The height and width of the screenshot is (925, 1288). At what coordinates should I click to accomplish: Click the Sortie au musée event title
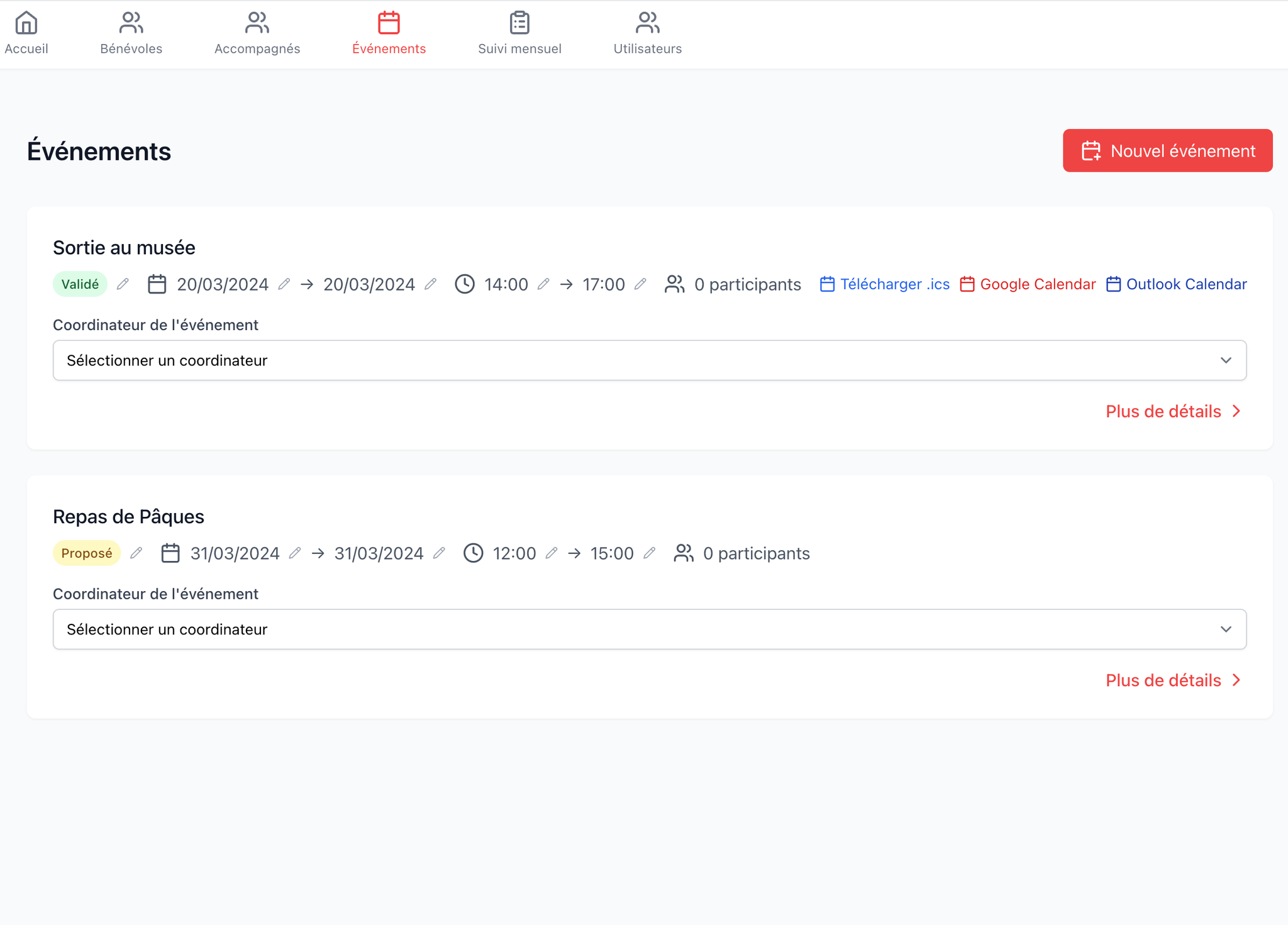(x=124, y=248)
